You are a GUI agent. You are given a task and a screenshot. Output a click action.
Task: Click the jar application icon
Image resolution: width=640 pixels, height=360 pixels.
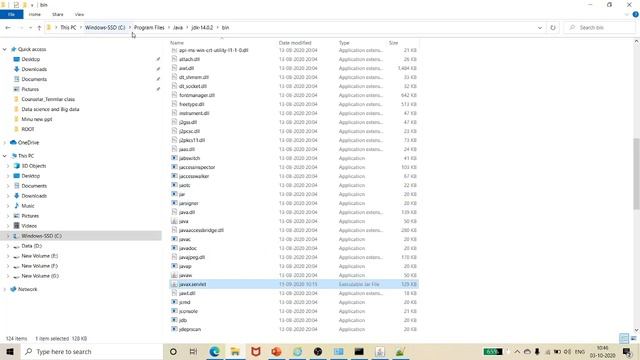[x=174, y=194]
